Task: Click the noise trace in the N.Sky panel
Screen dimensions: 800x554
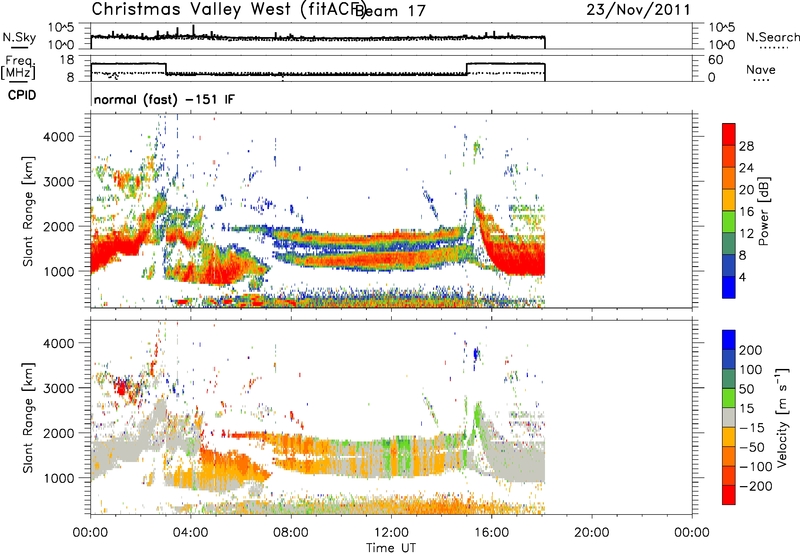Action: click(x=318, y=37)
